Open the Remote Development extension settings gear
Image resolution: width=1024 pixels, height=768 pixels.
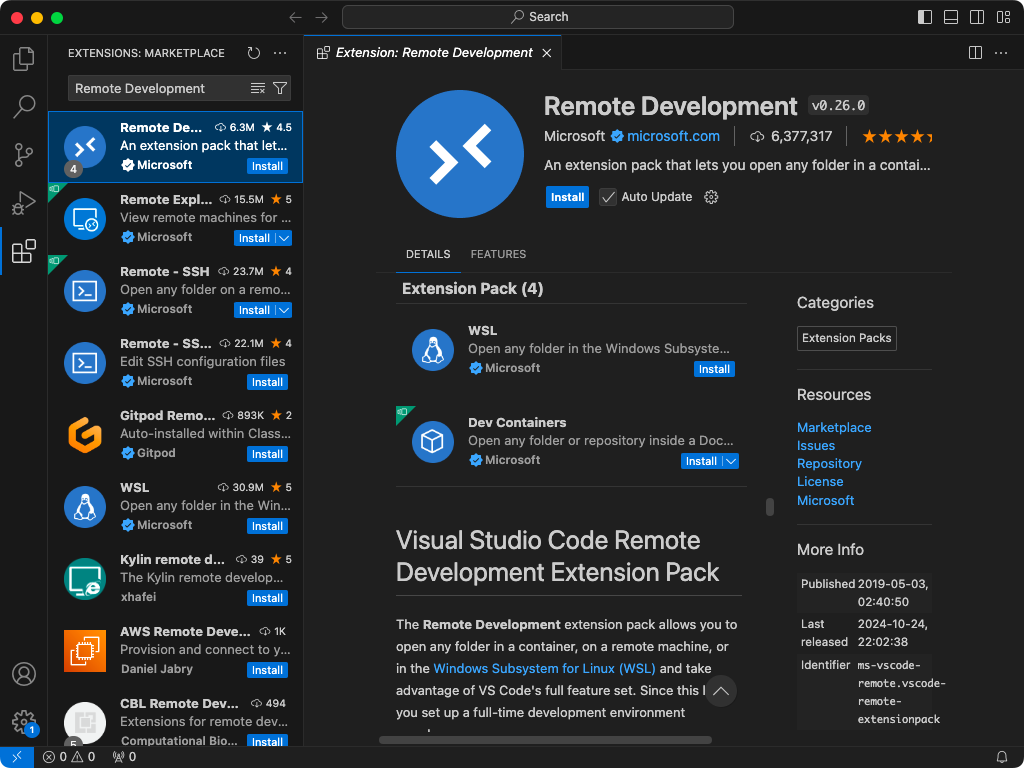(x=711, y=197)
